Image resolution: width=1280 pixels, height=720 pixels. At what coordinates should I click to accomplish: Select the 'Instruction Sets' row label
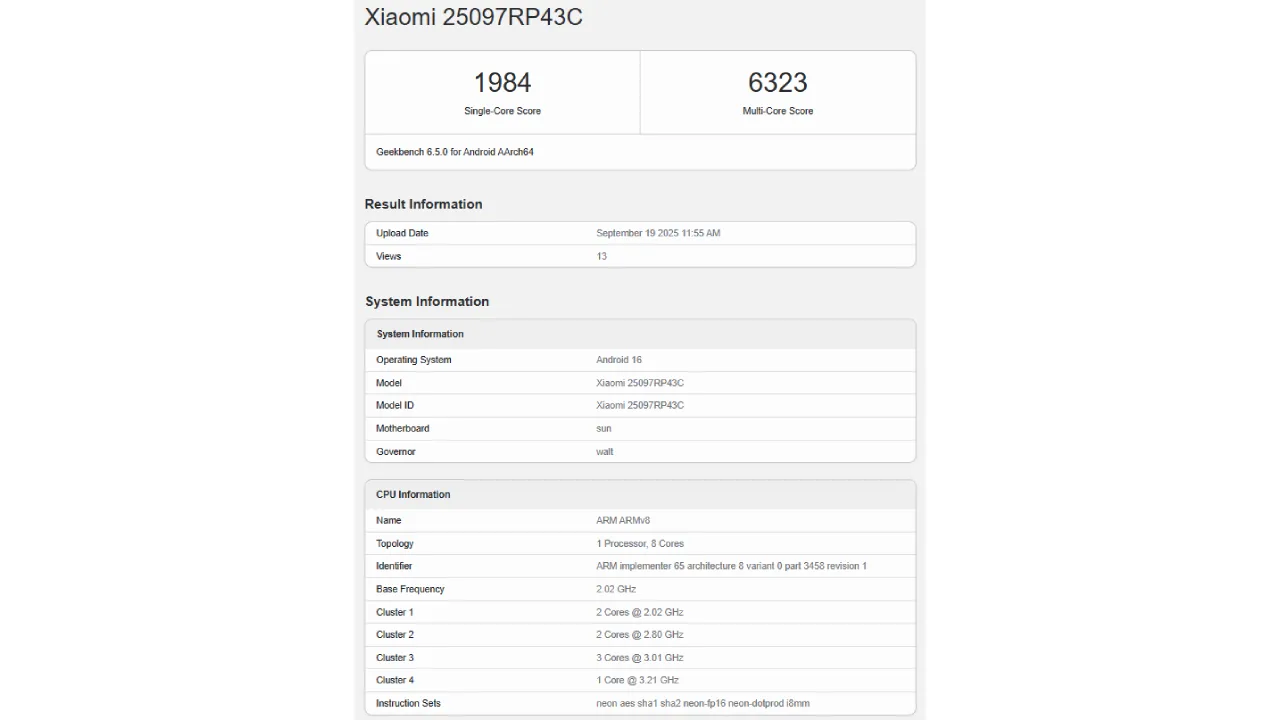coord(408,703)
